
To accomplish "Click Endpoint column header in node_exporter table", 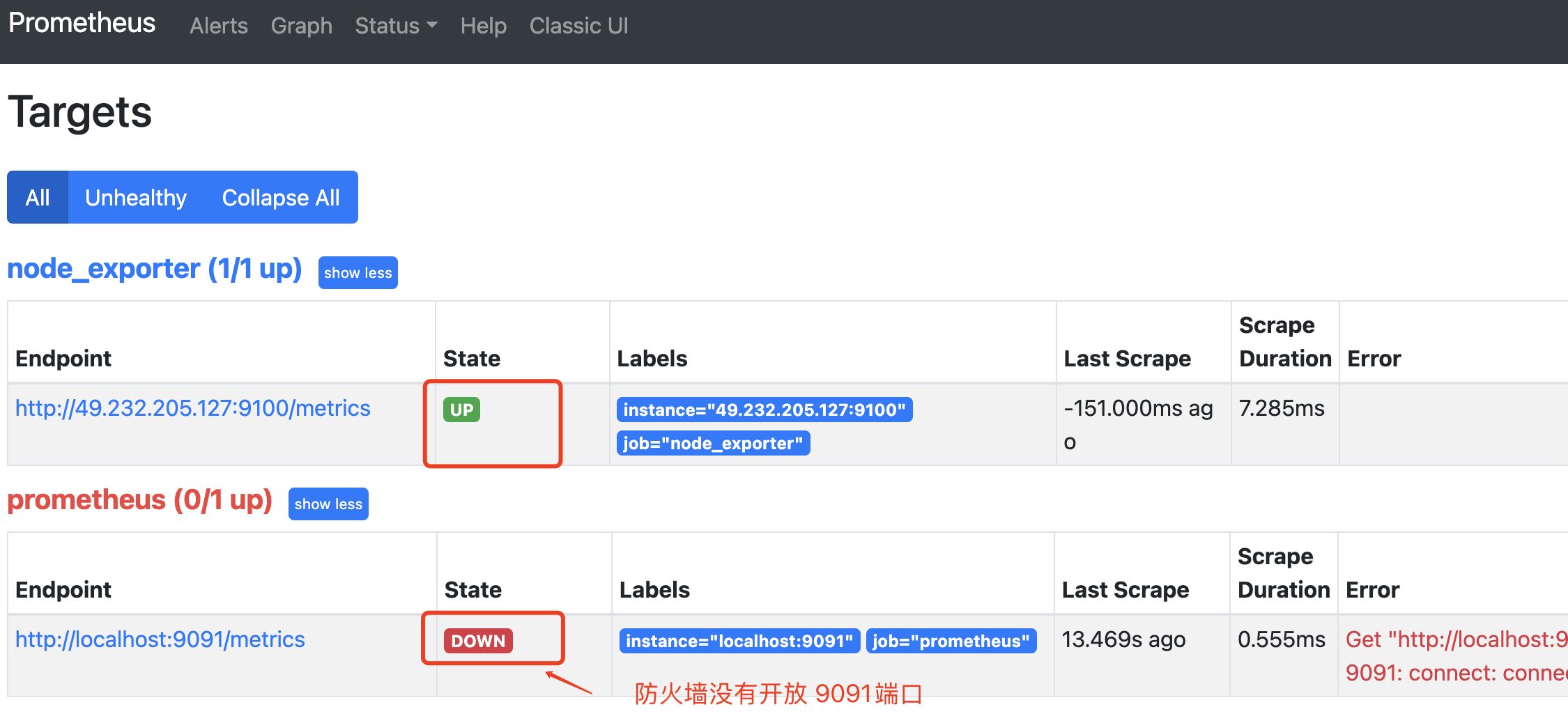I will (x=63, y=359).
